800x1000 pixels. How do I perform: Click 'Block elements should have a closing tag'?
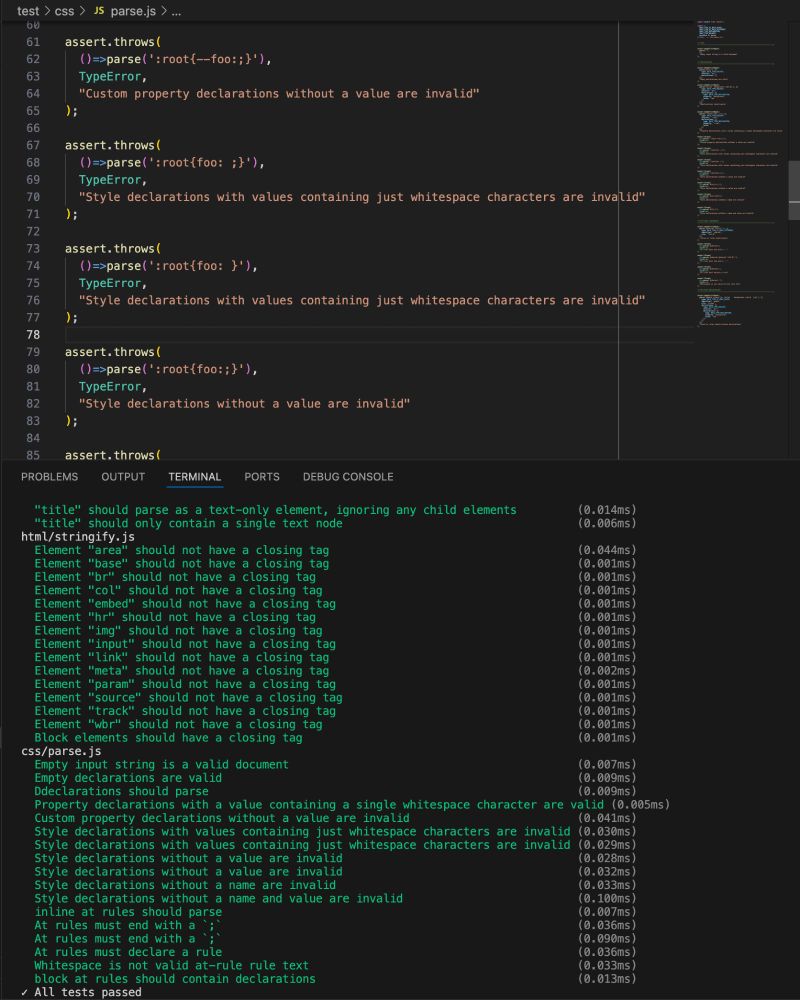[168, 738]
